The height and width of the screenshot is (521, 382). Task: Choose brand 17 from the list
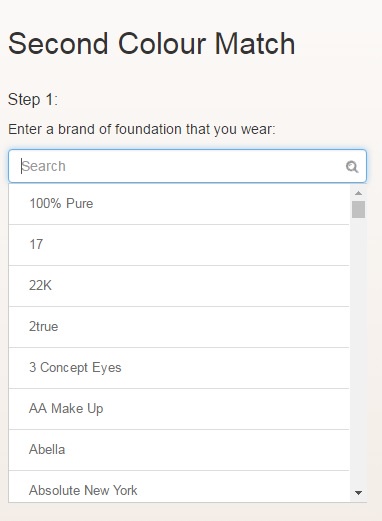coord(179,245)
